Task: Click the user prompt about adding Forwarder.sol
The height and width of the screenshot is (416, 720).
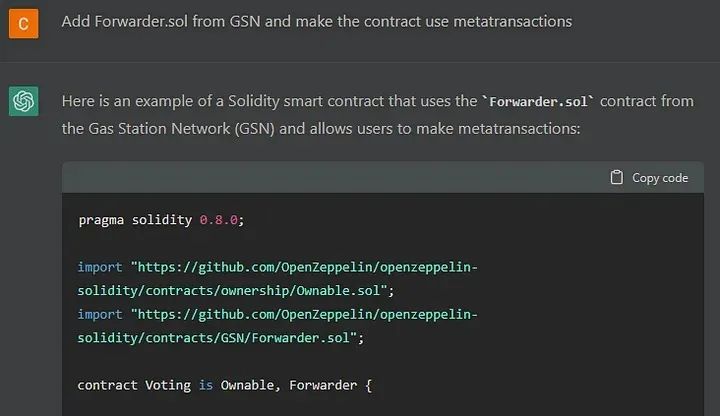Action: click(317, 22)
